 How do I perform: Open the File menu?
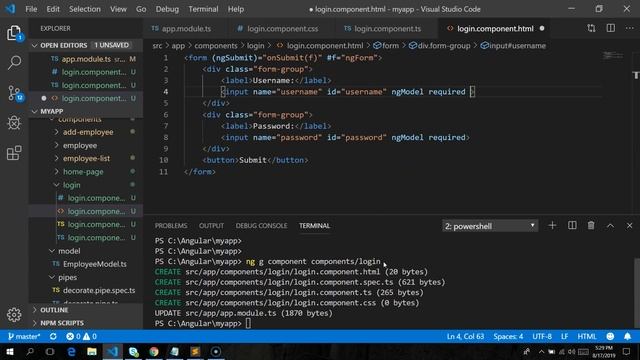tap(31, 9)
